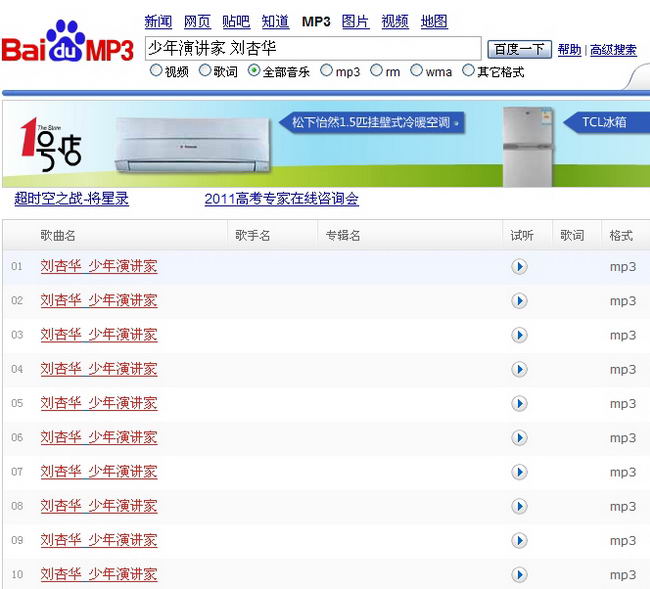Select the mp3 format radio button
The height and width of the screenshot is (589, 650).
[326, 71]
